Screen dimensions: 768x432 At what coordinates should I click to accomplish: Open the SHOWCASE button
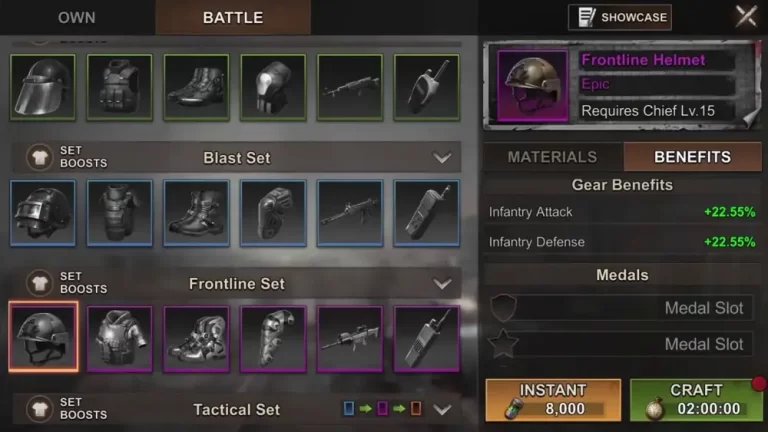click(x=620, y=18)
